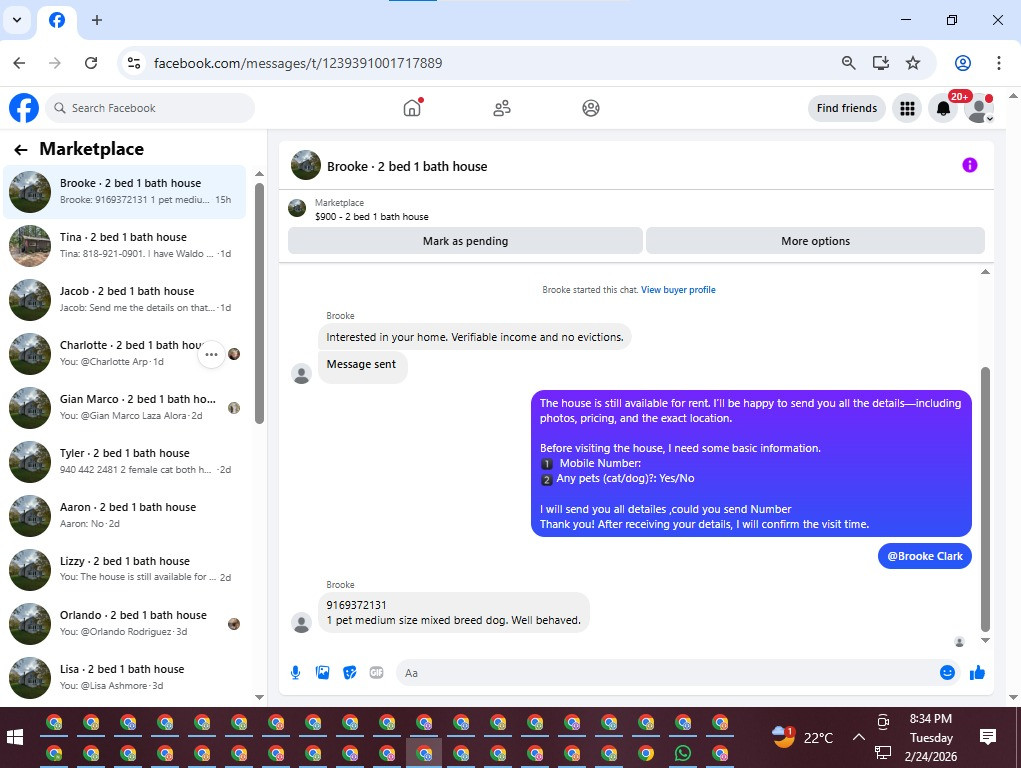
Task: Open Gian Marco conversation in the list
Action: [x=124, y=407]
